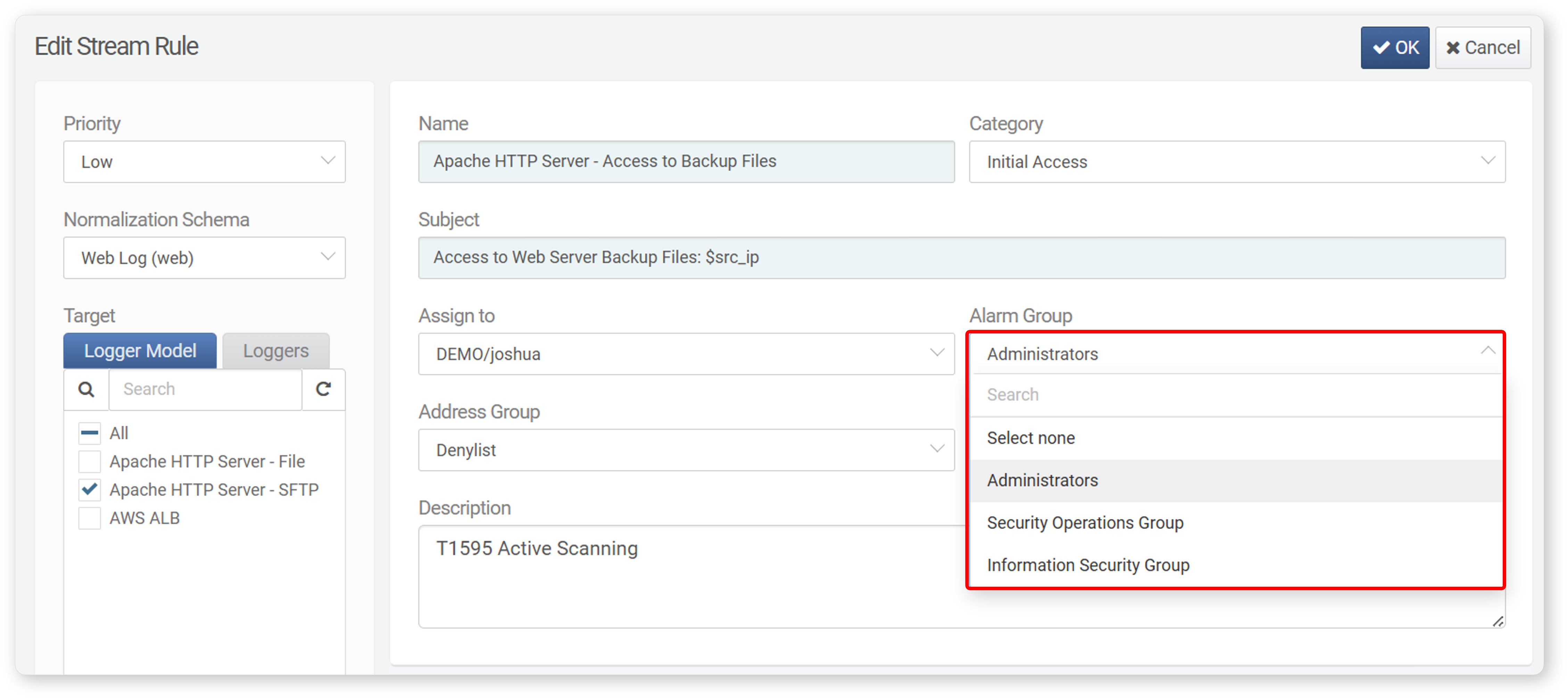This screenshot has height=699, width=1568.
Task: Switch to the Logger Model tab
Action: [x=140, y=351]
